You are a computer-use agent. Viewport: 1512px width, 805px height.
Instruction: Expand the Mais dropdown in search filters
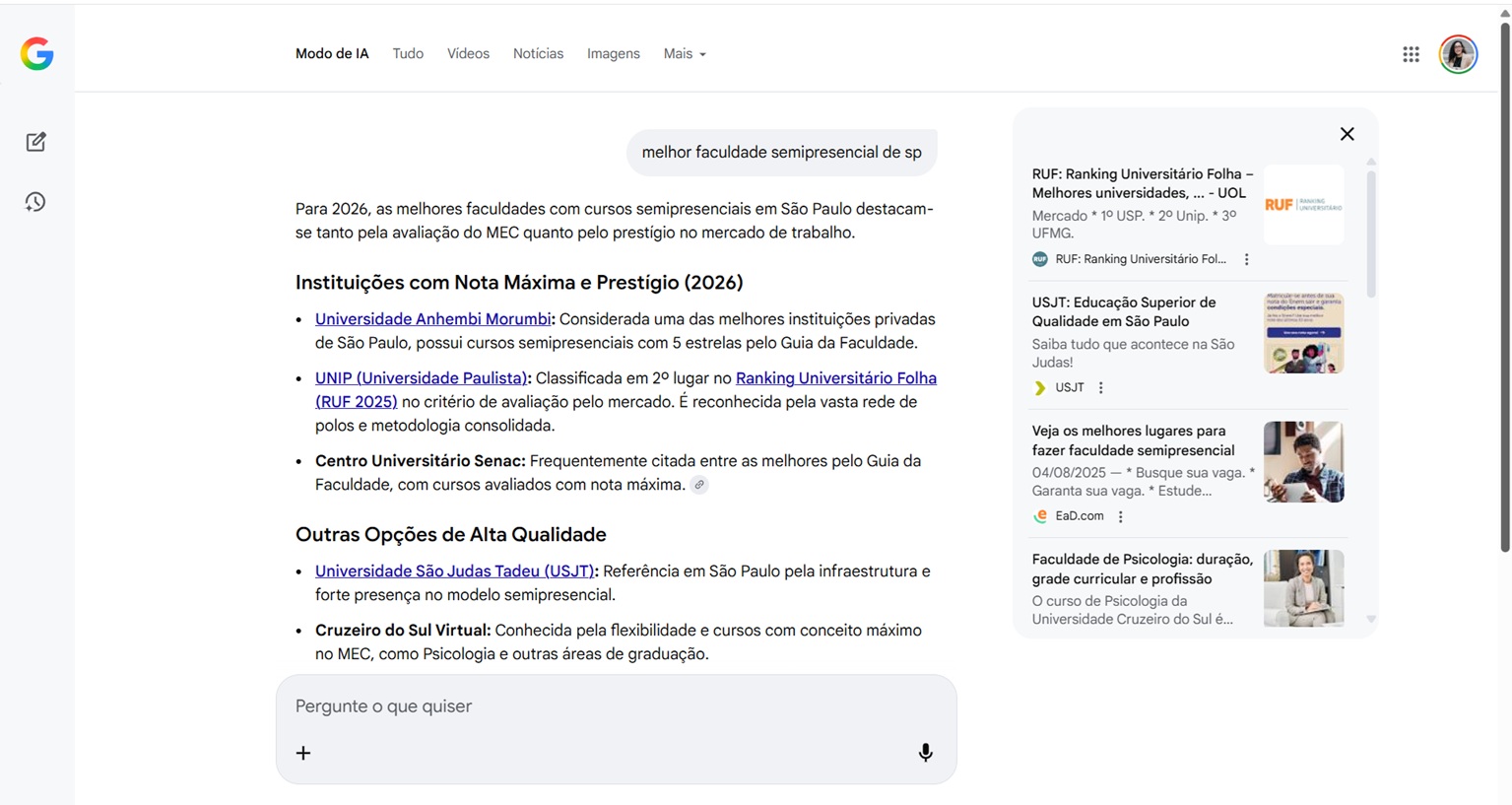coord(684,53)
